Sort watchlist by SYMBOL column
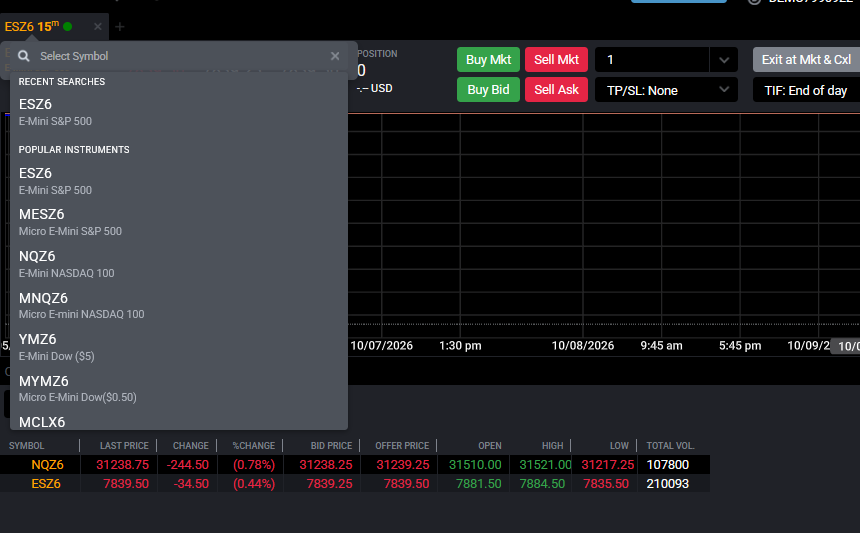860x533 pixels. click(26, 446)
